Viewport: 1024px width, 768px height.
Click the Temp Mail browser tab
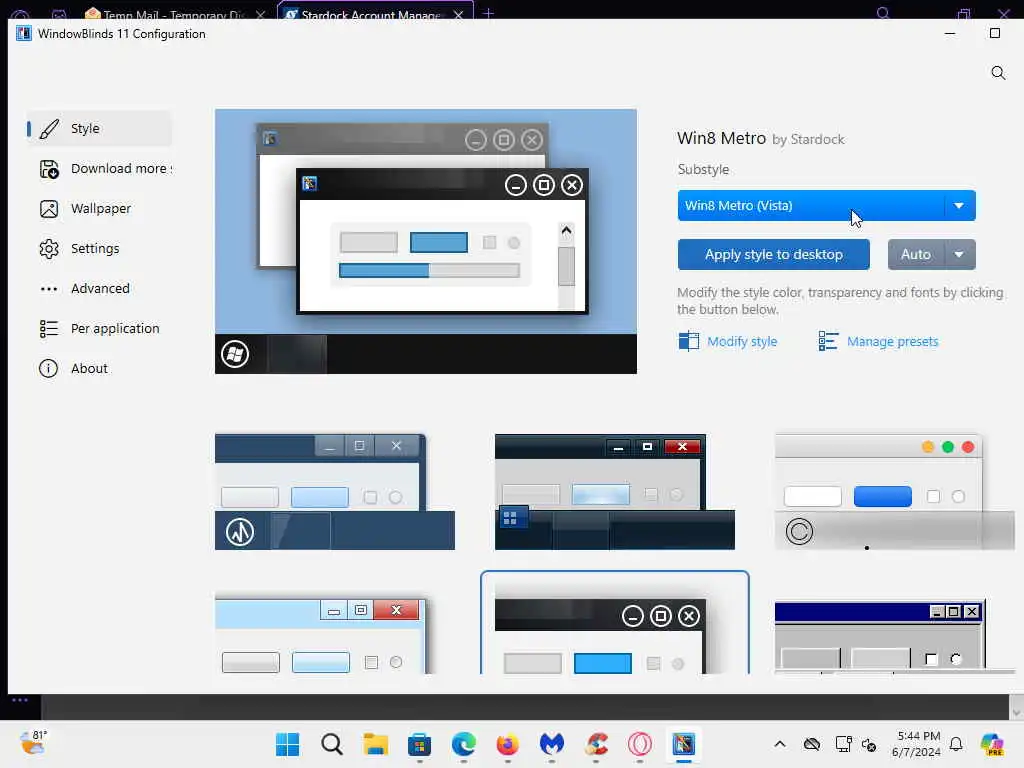tap(173, 13)
